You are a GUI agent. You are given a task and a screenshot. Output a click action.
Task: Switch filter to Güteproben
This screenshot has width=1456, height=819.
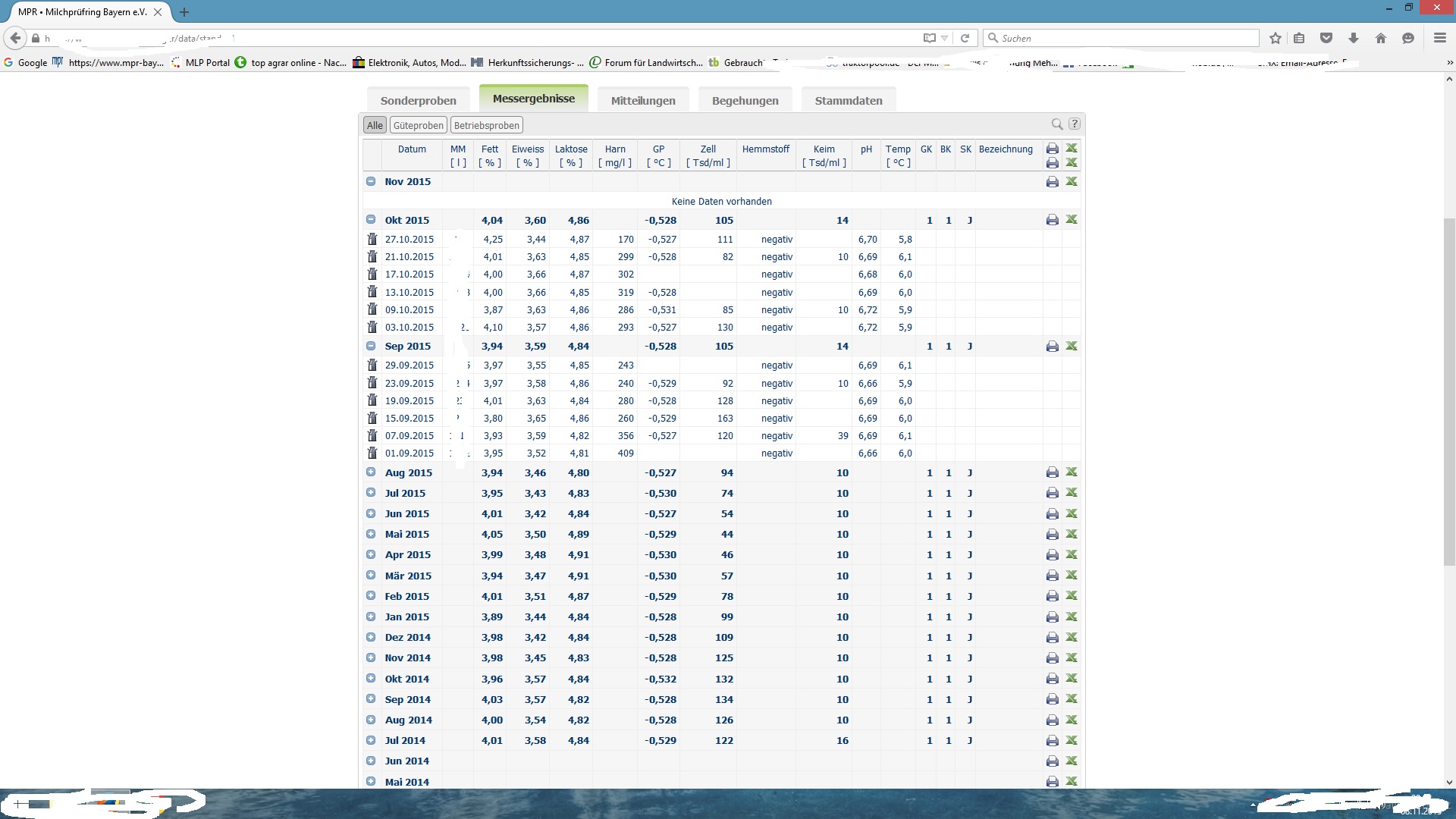[418, 126]
